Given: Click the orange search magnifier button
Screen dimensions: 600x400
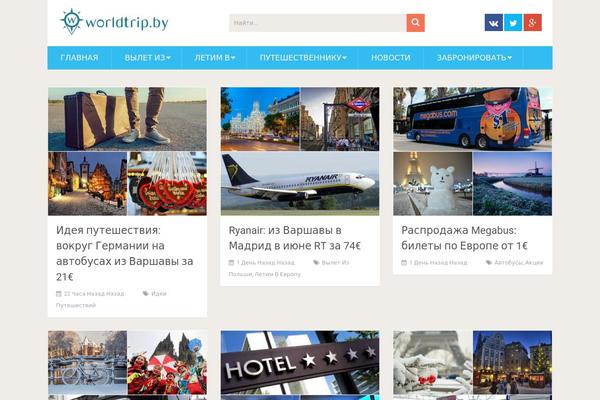Looking at the screenshot, I should (x=415, y=23).
